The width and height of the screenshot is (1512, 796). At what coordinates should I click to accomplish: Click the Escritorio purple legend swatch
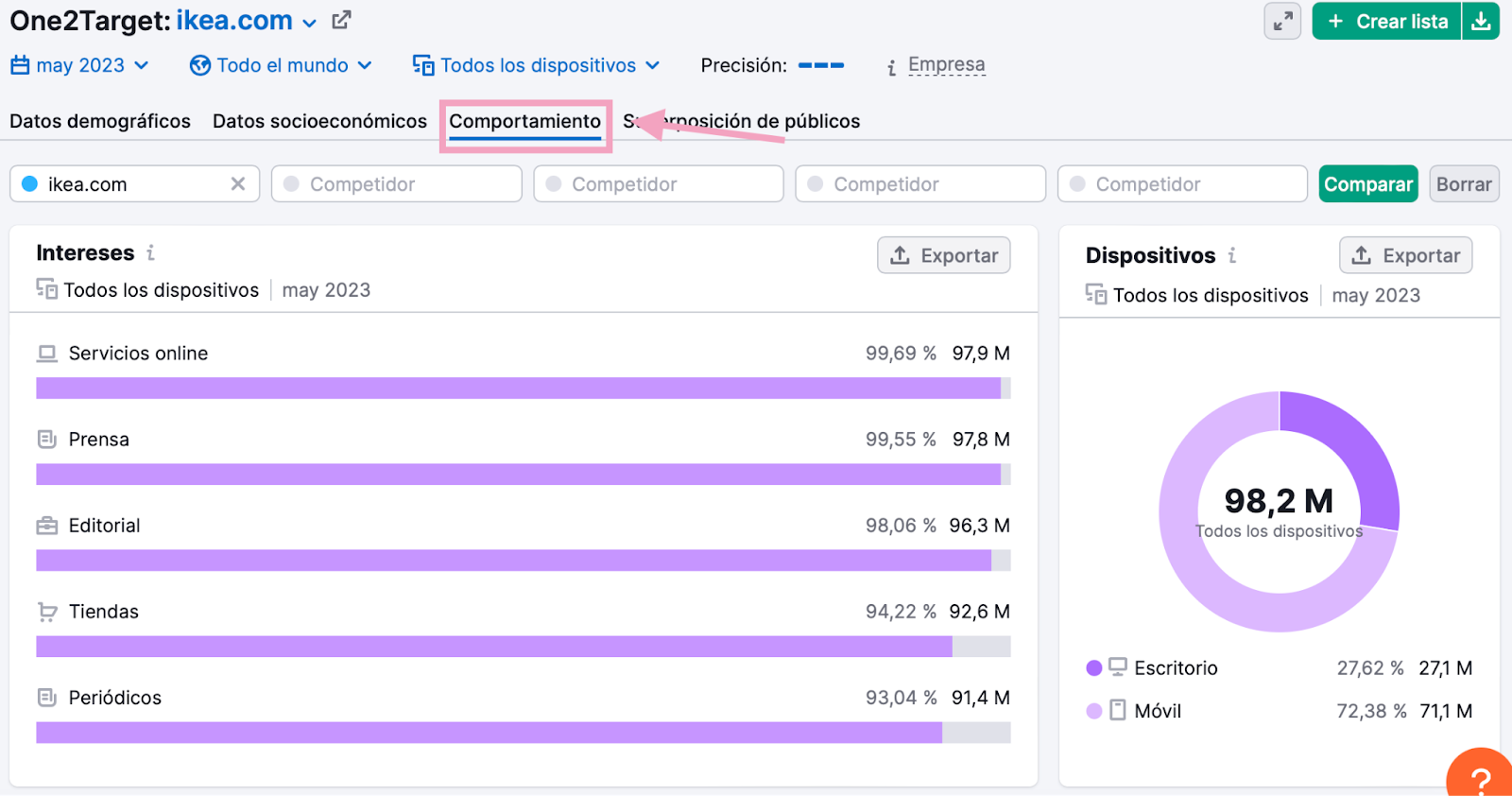(1094, 667)
